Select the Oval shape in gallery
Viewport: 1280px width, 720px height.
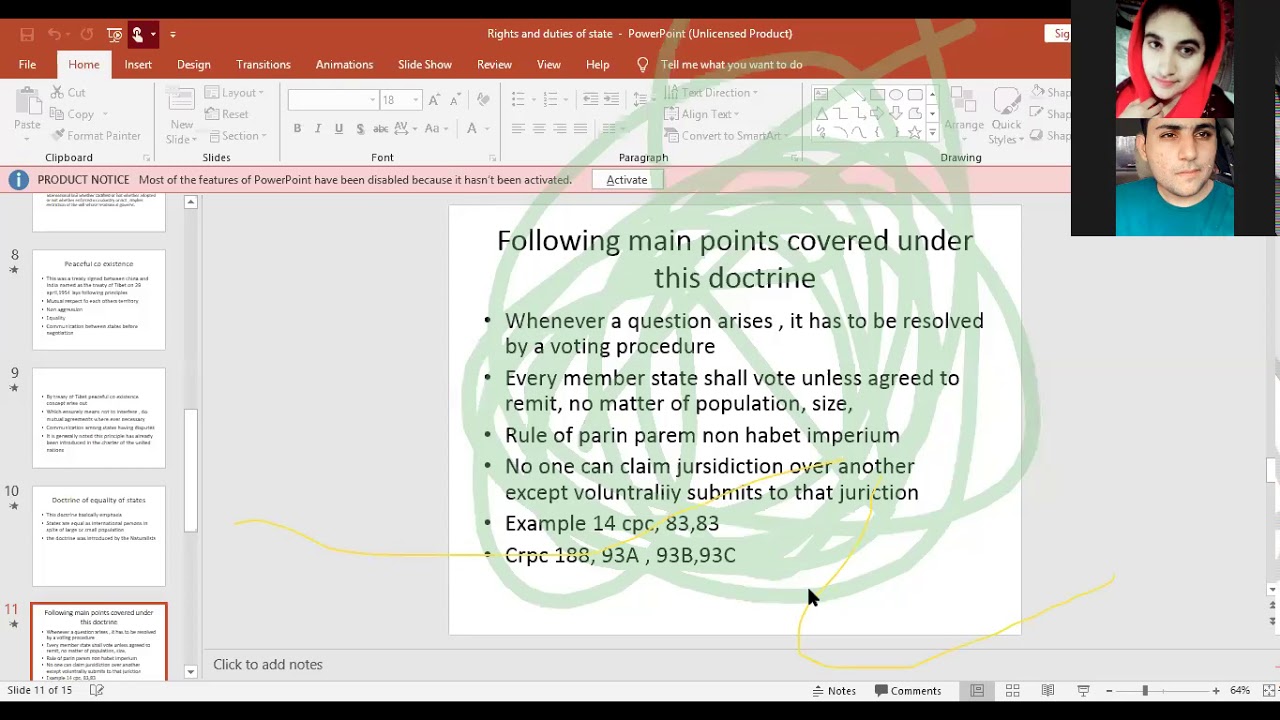click(896, 95)
